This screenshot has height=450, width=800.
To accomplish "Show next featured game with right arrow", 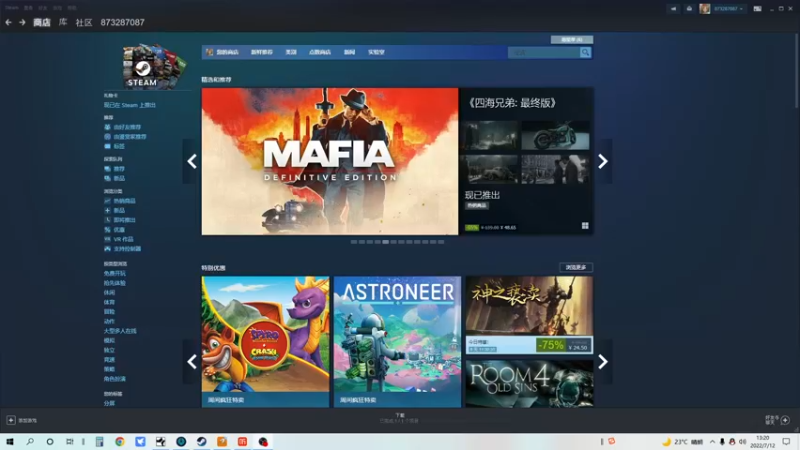I will (603, 161).
